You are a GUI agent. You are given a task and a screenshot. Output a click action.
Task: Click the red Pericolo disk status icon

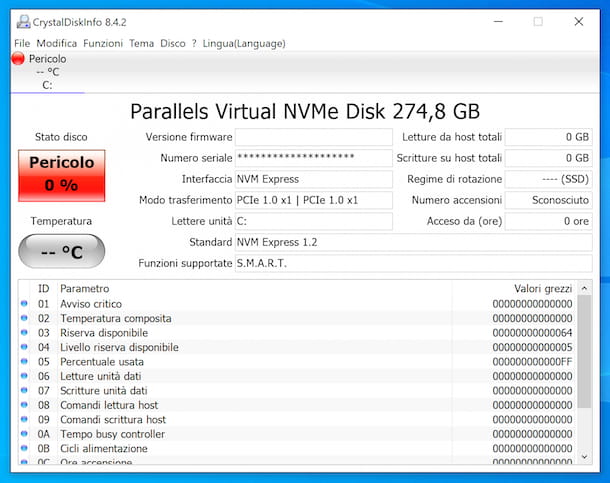[x=18, y=59]
